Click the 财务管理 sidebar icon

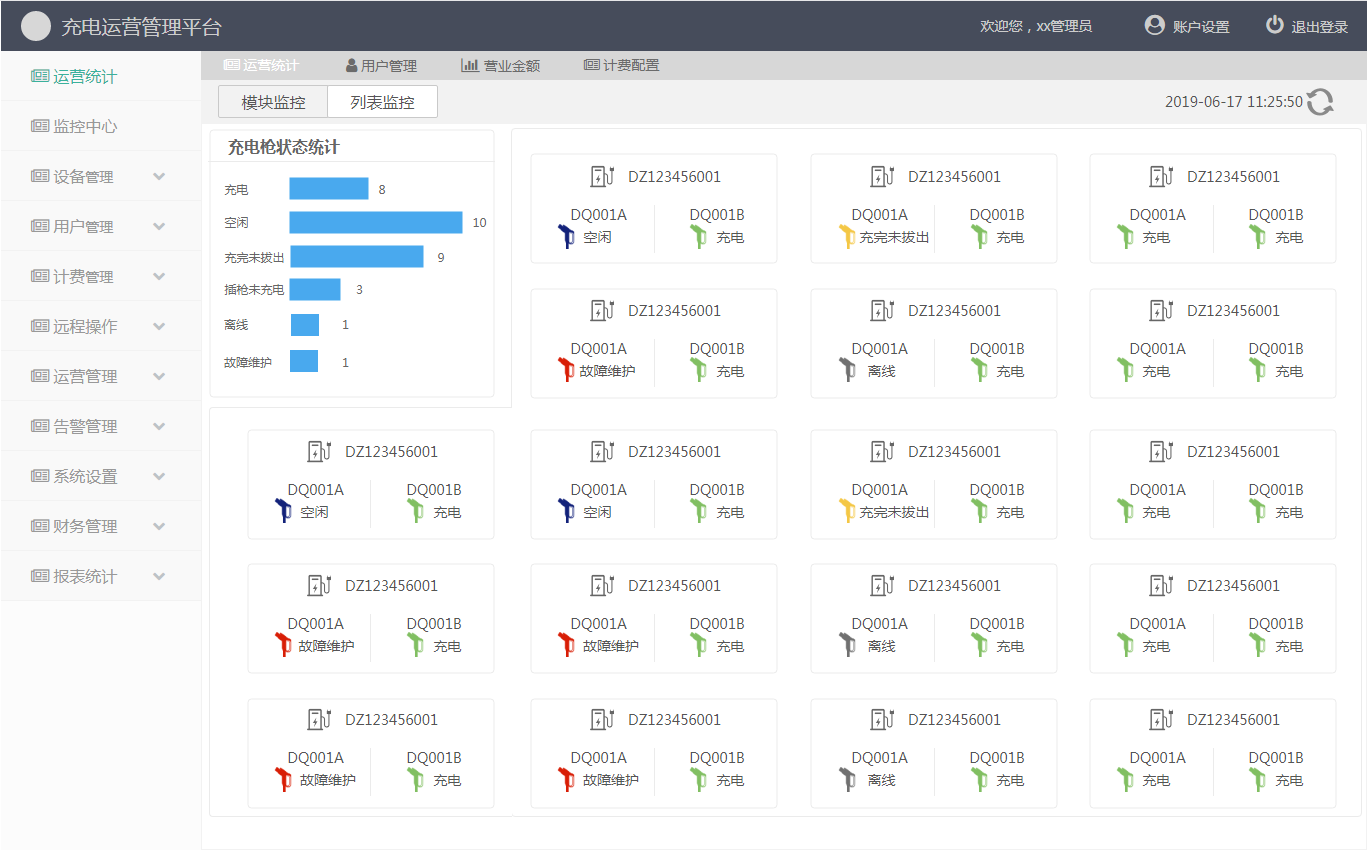[40, 526]
